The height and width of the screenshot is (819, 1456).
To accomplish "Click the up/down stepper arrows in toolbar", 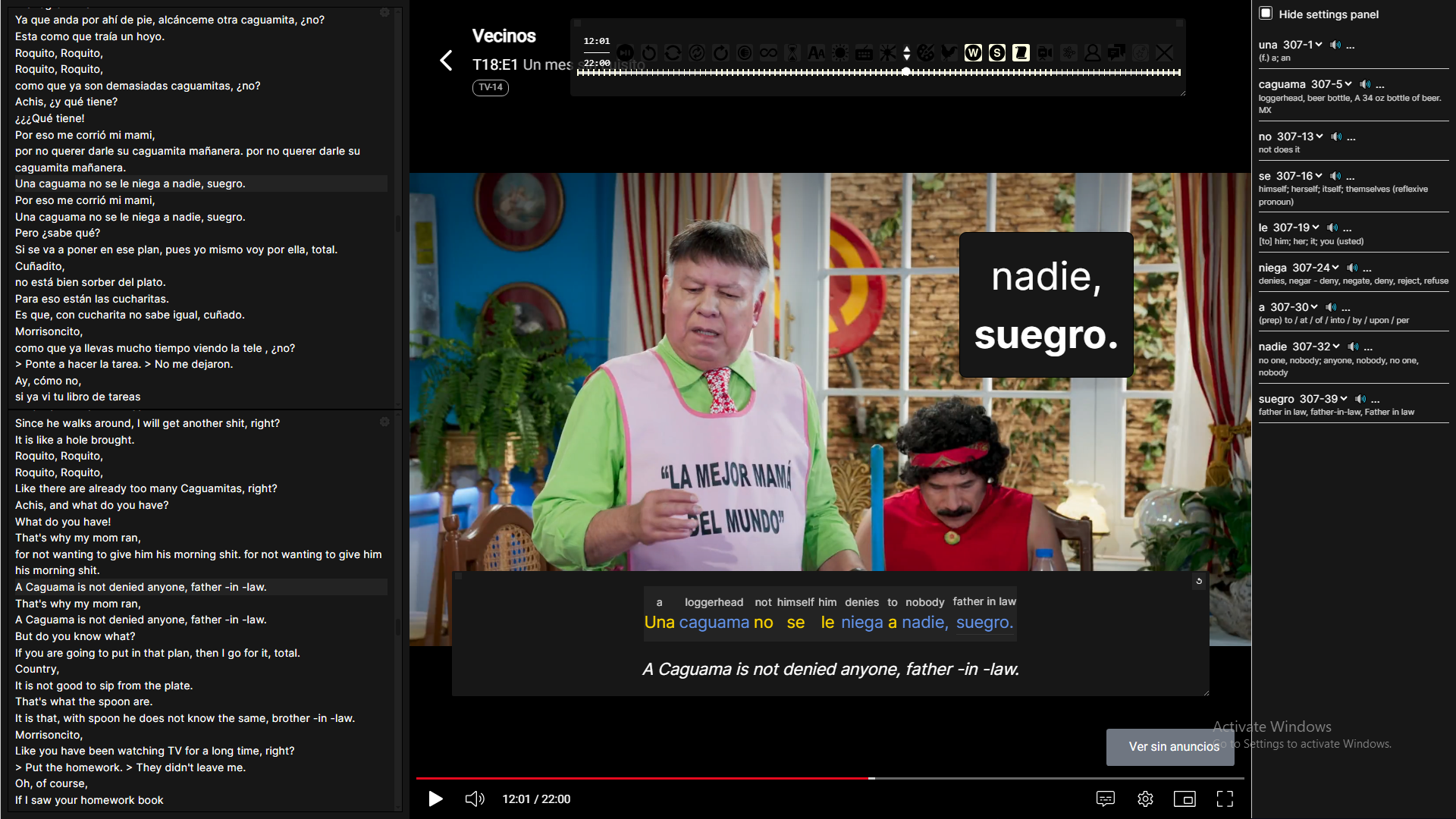I will [x=906, y=52].
